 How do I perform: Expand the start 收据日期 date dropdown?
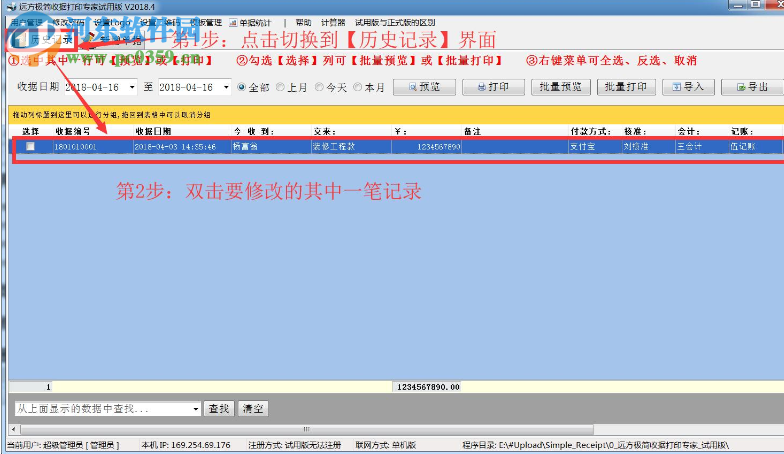(x=132, y=88)
